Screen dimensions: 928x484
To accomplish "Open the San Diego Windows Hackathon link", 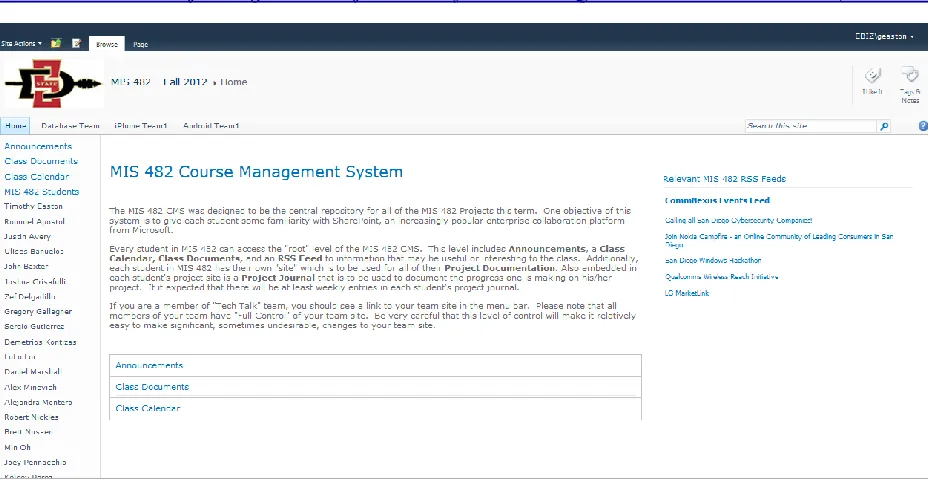I will [x=713, y=260].
